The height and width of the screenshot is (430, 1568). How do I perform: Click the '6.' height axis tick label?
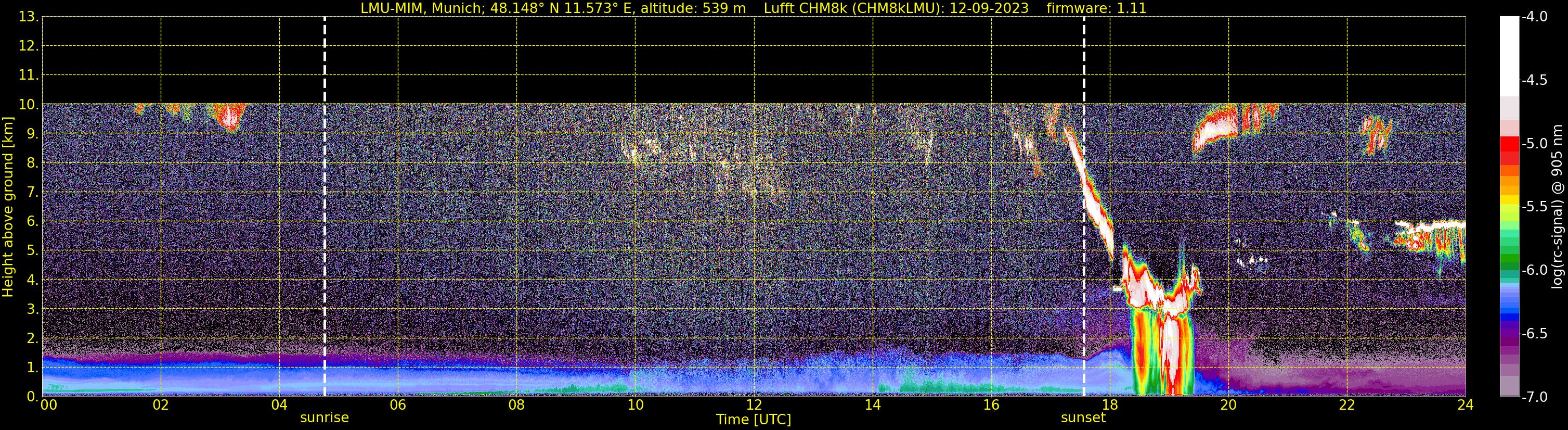tap(32, 221)
